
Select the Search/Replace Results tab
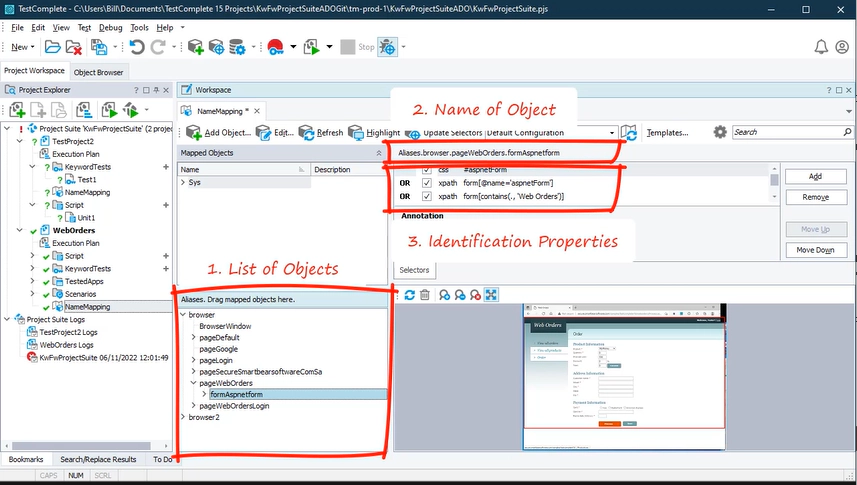click(98, 459)
